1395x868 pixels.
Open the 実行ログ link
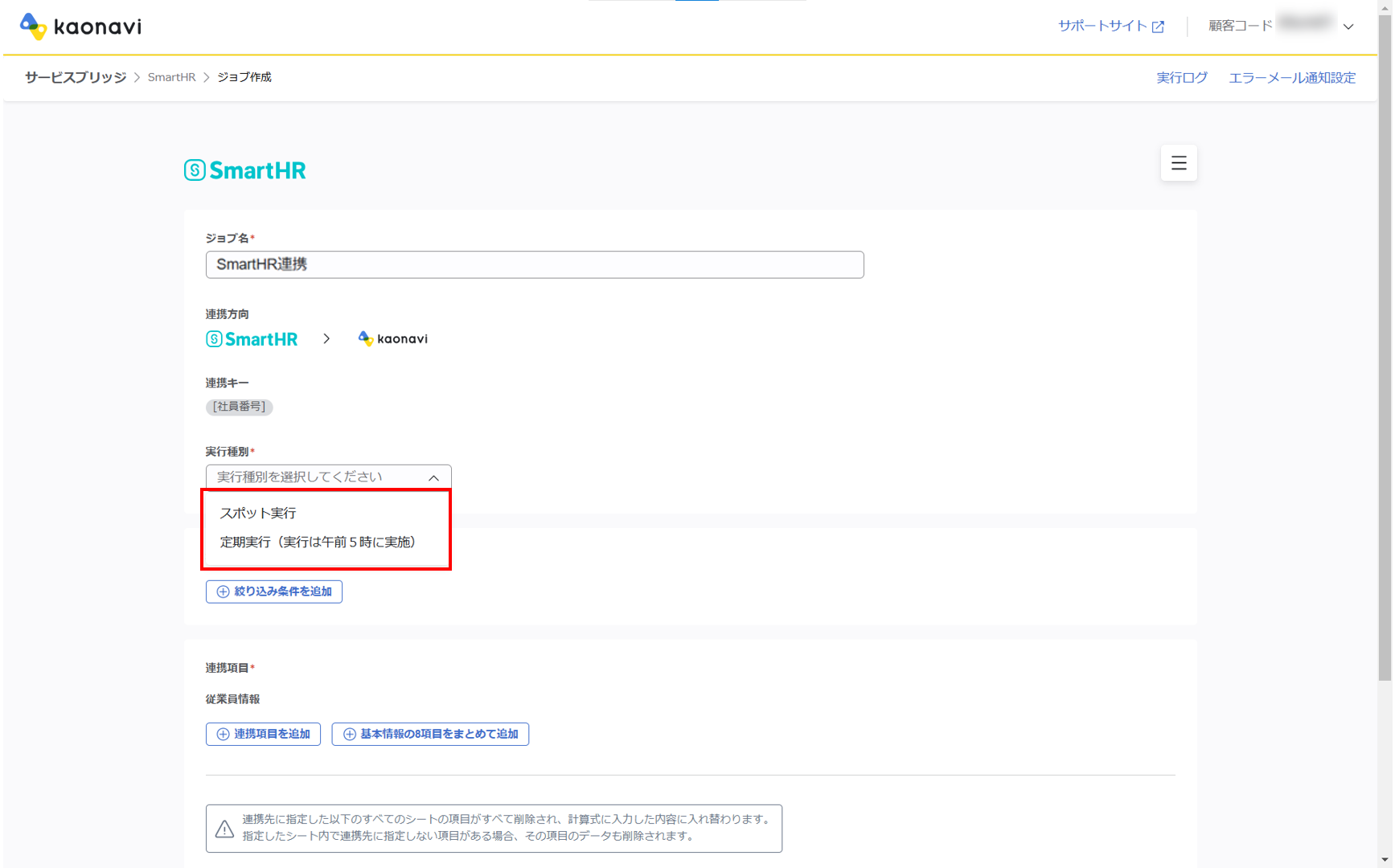pyautogui.click(x=1182, y=78)
